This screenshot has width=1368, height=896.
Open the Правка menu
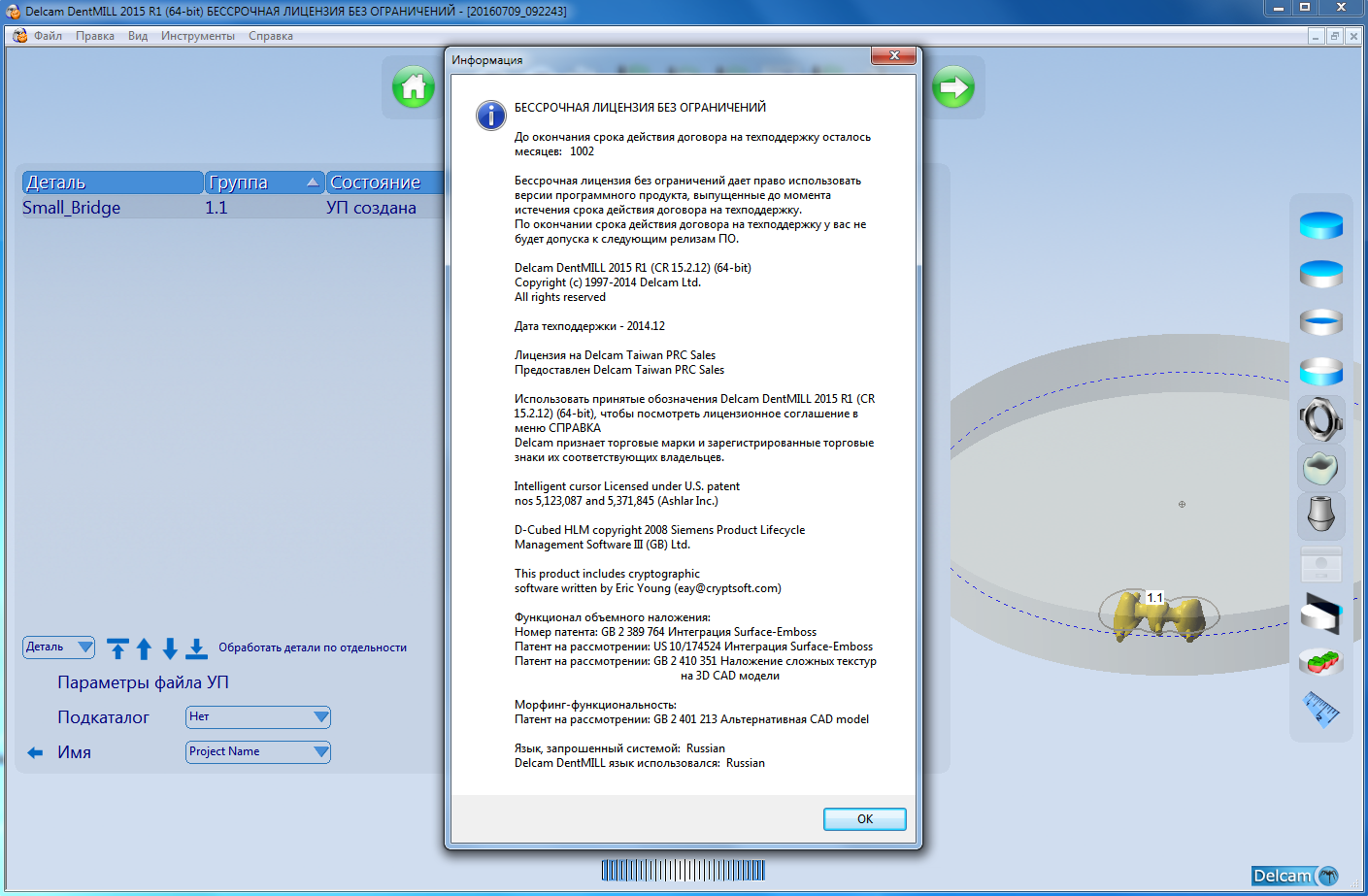pos(95,36)
